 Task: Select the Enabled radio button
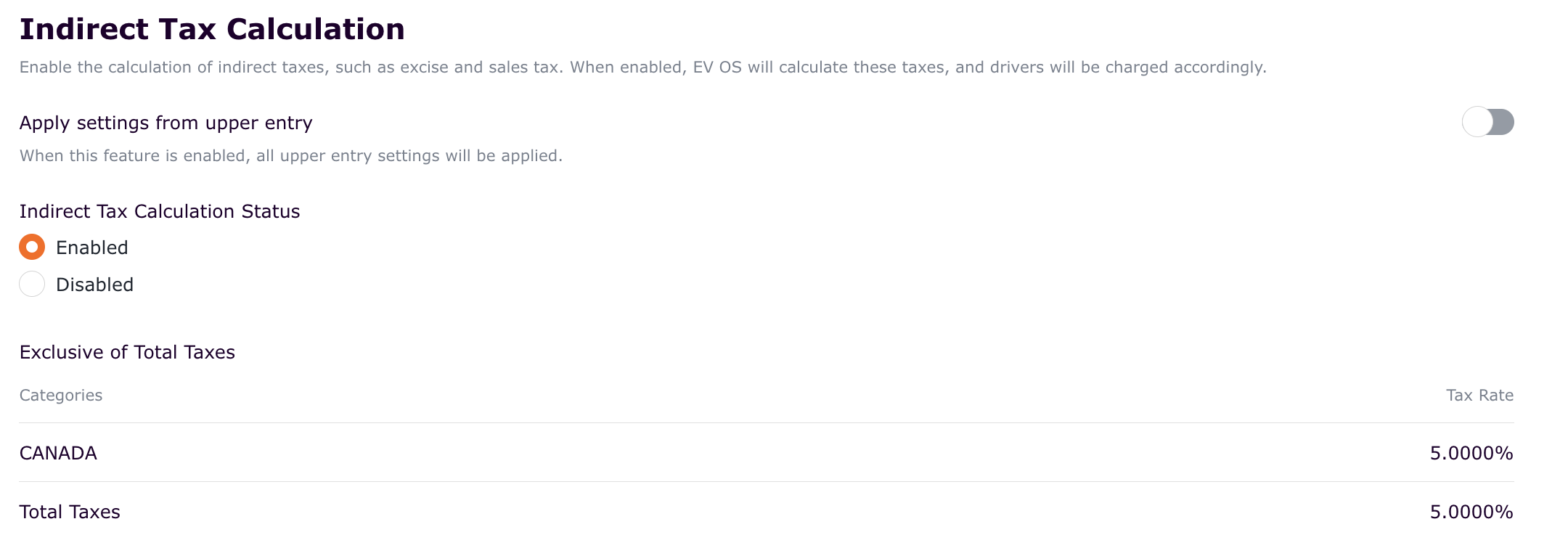point(32,248)
